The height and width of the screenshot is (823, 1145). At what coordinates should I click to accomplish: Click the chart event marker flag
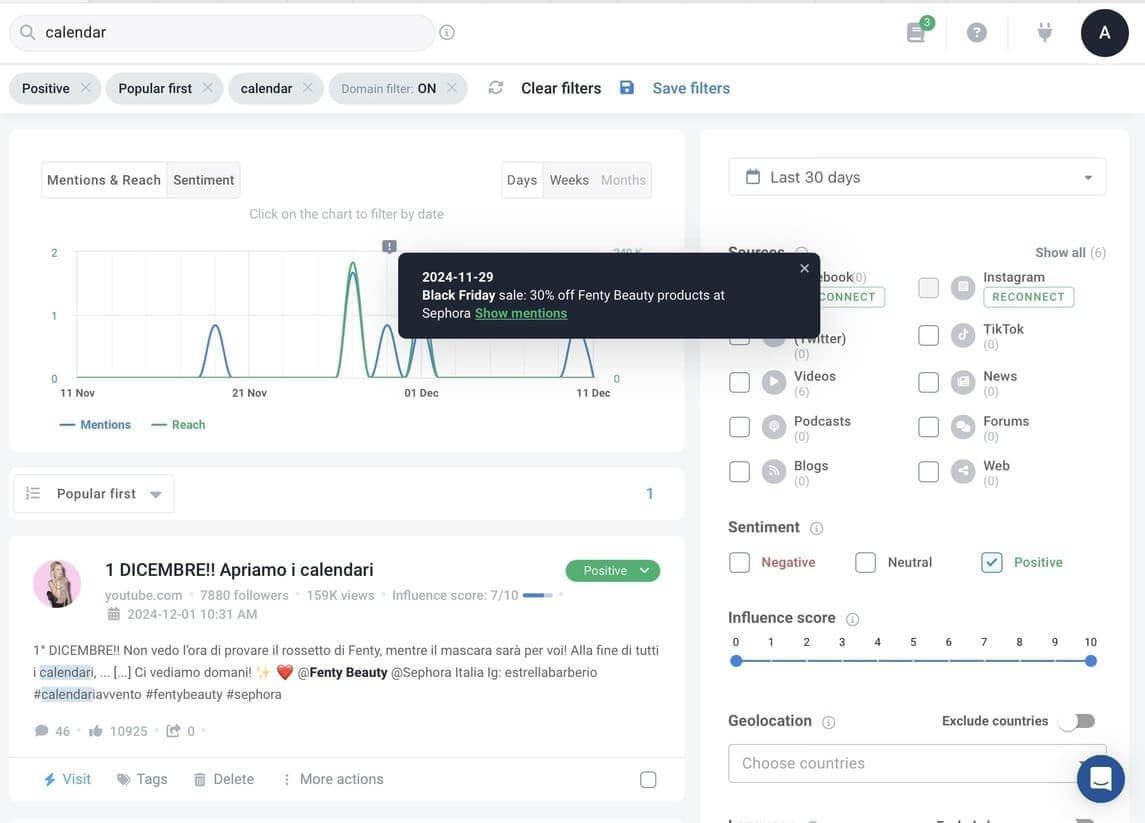[389, 246]
